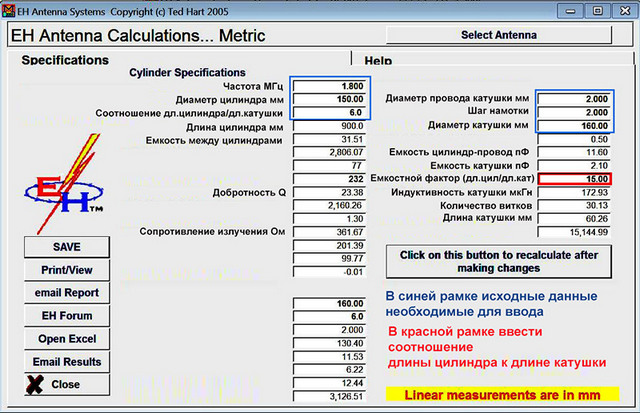Click the lower field showing 11.53
The width and height of the screenshot is (640, 413).
(329, 356)
